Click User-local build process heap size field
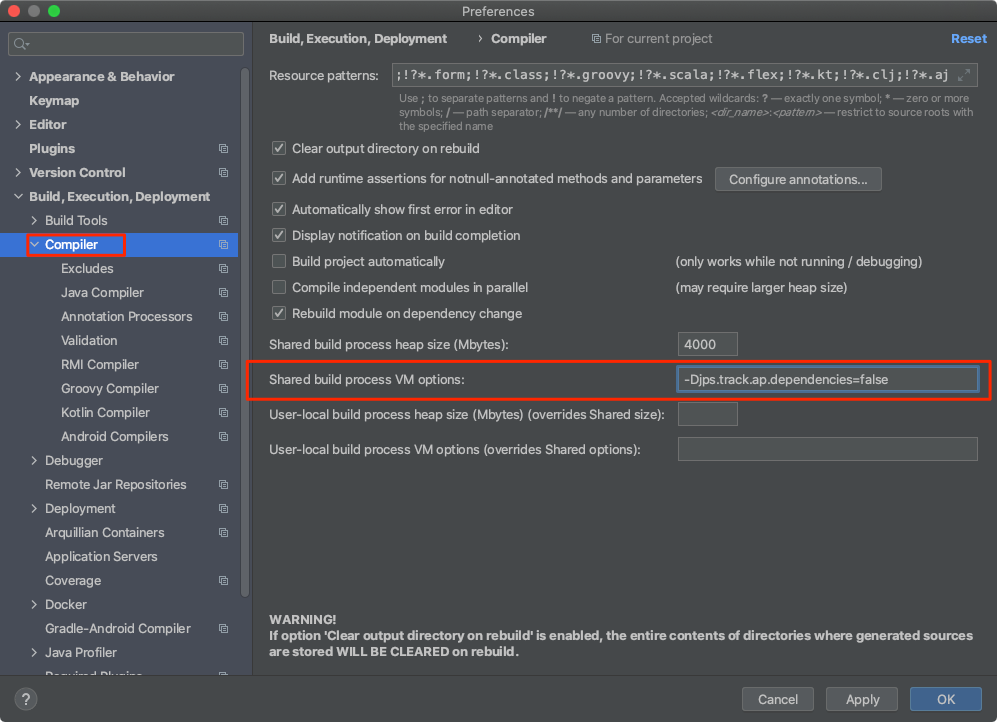Screen dimensions: 997x722 [708, 414]
